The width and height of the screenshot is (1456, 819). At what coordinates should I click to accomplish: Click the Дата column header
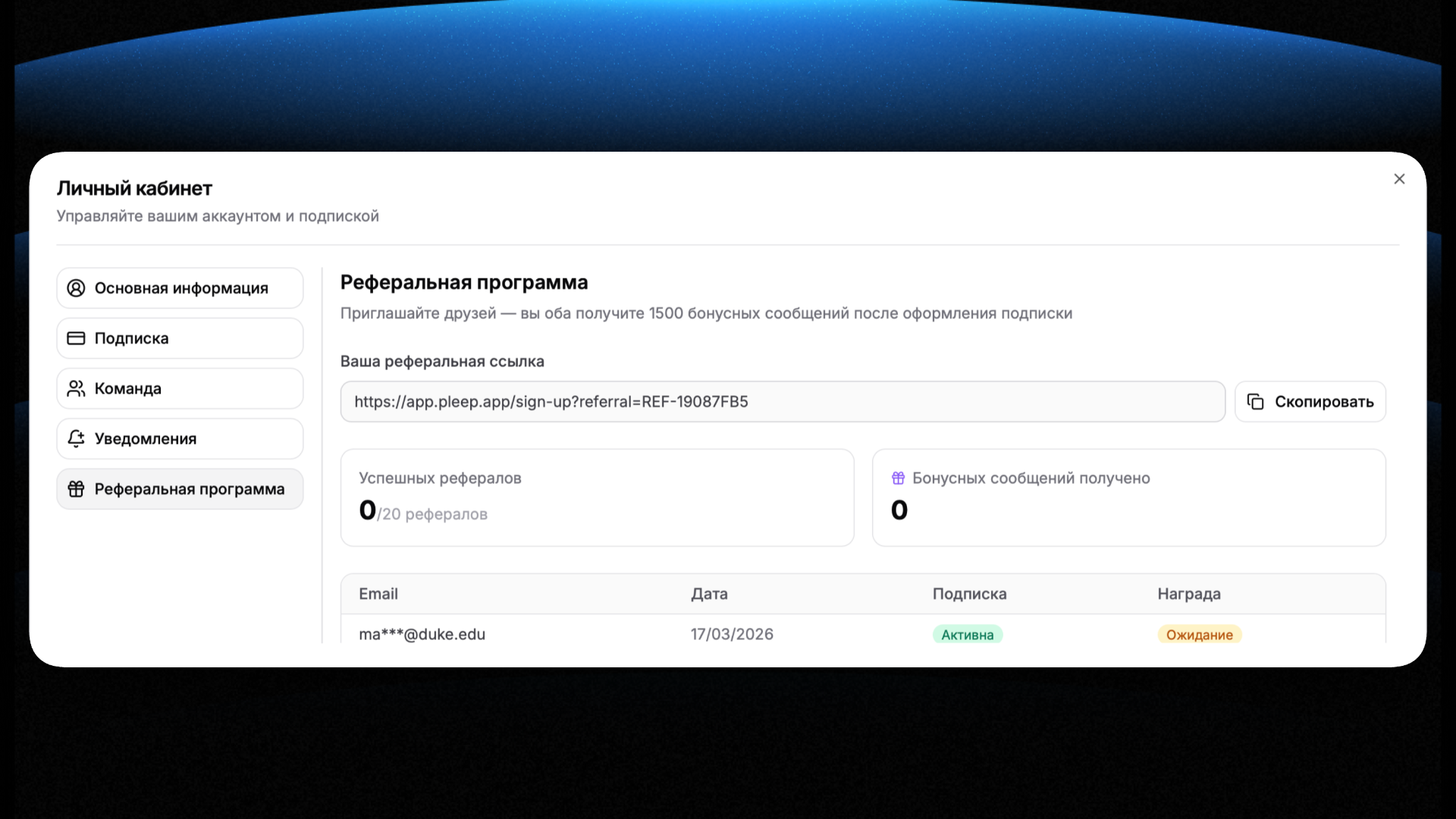click(709, 594)
